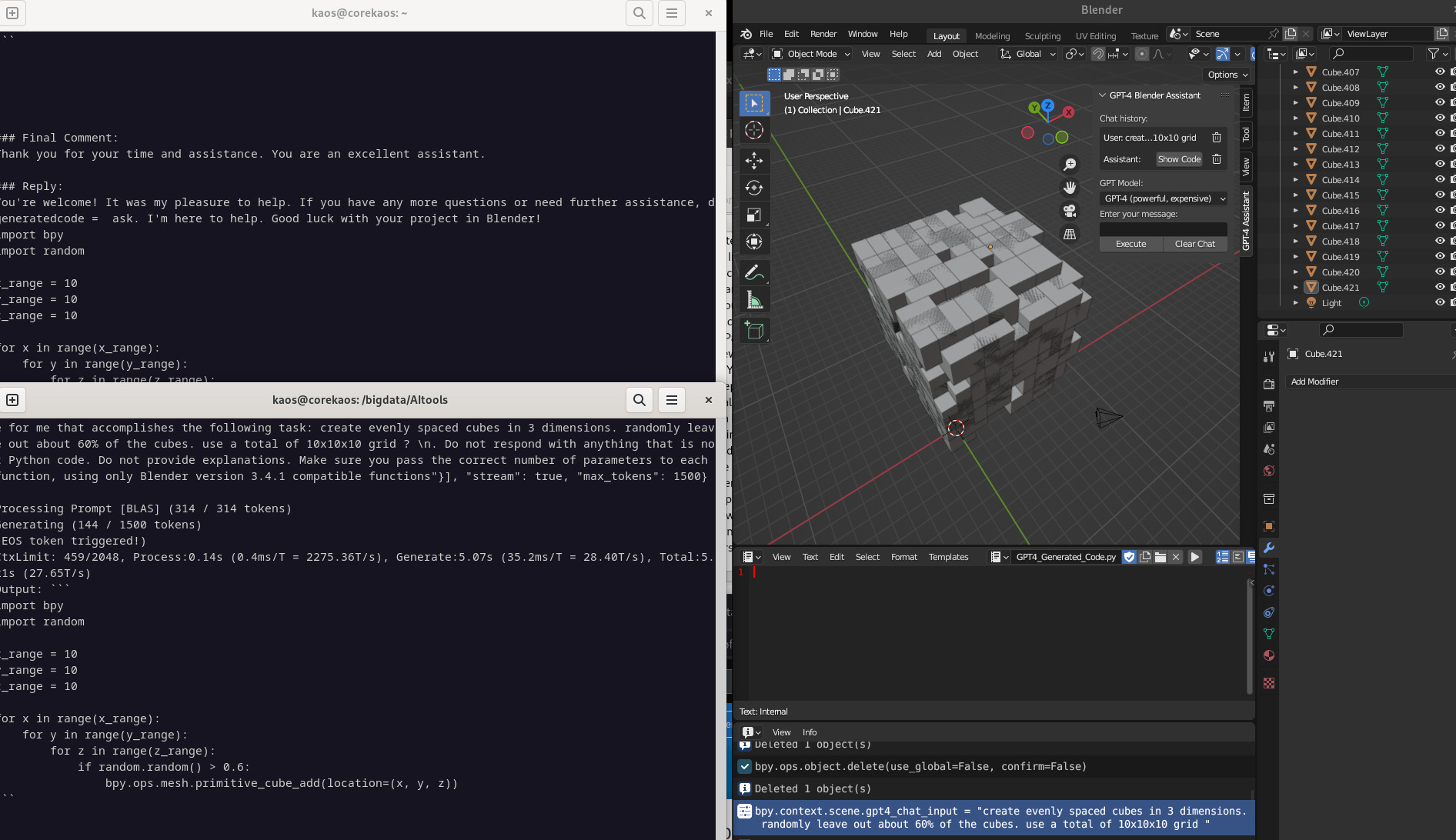Switch to UV Editing workspace tab
The height and width of the screenshot is (840, 1456).
point(1095,36)
